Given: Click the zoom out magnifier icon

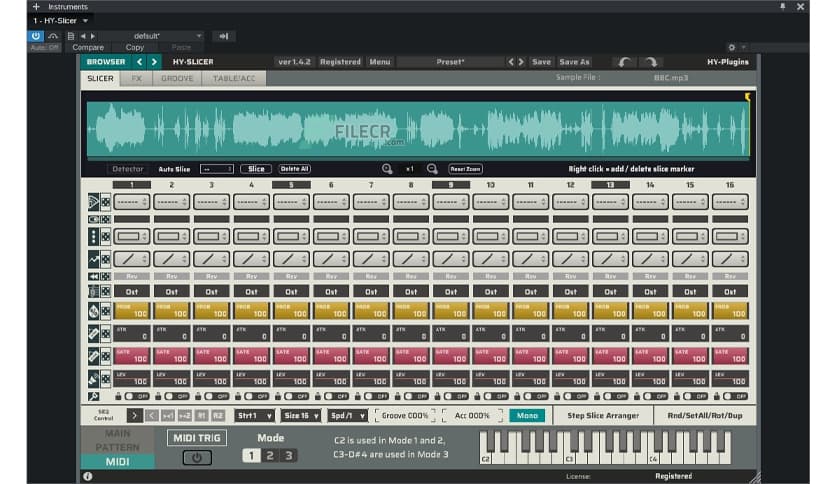Looking at the screenshot, I should pos(432,169).
